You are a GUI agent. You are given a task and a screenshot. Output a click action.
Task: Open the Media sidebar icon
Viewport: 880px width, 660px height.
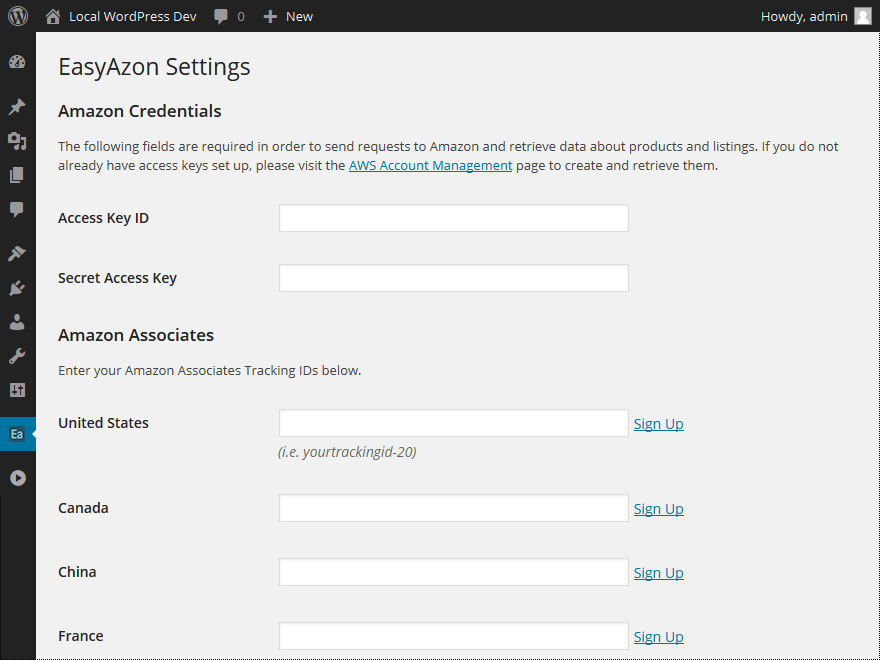[17, 141]
